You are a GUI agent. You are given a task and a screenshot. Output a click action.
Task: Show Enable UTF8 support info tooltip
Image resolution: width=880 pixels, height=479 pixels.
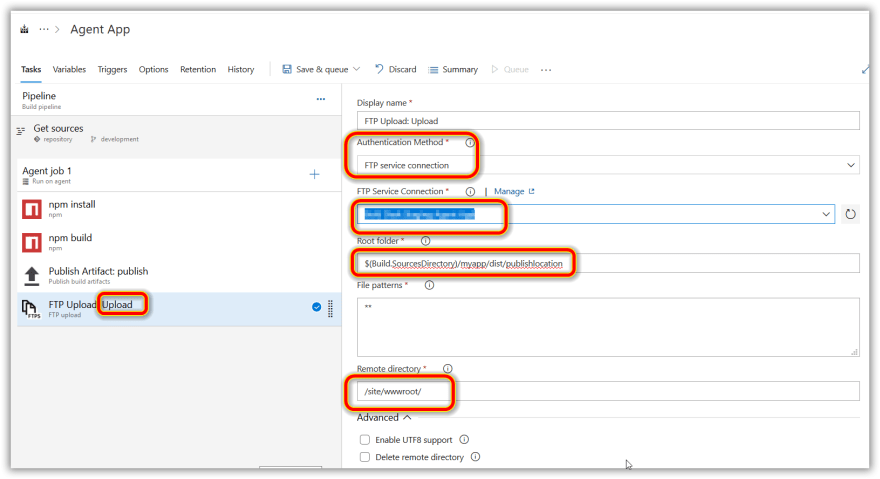(464, 440)
